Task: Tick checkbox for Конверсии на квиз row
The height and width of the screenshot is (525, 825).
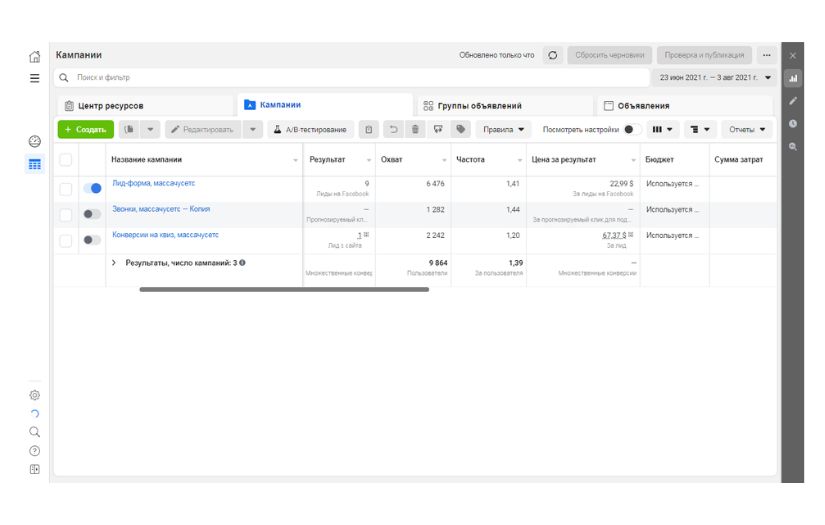Action: [66, 240]
